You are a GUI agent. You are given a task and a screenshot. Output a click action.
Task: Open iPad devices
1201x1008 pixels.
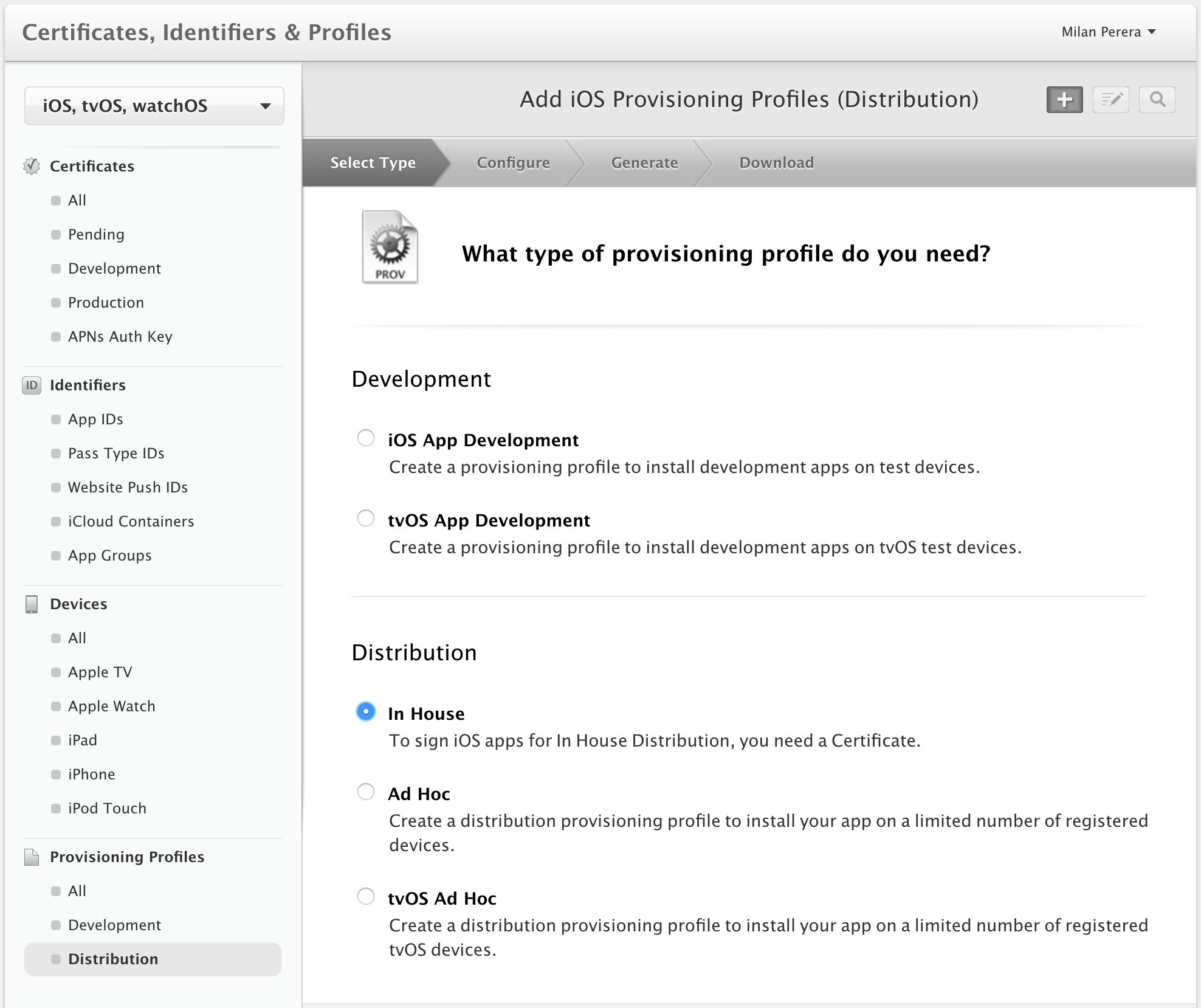(x=82, y=740)
